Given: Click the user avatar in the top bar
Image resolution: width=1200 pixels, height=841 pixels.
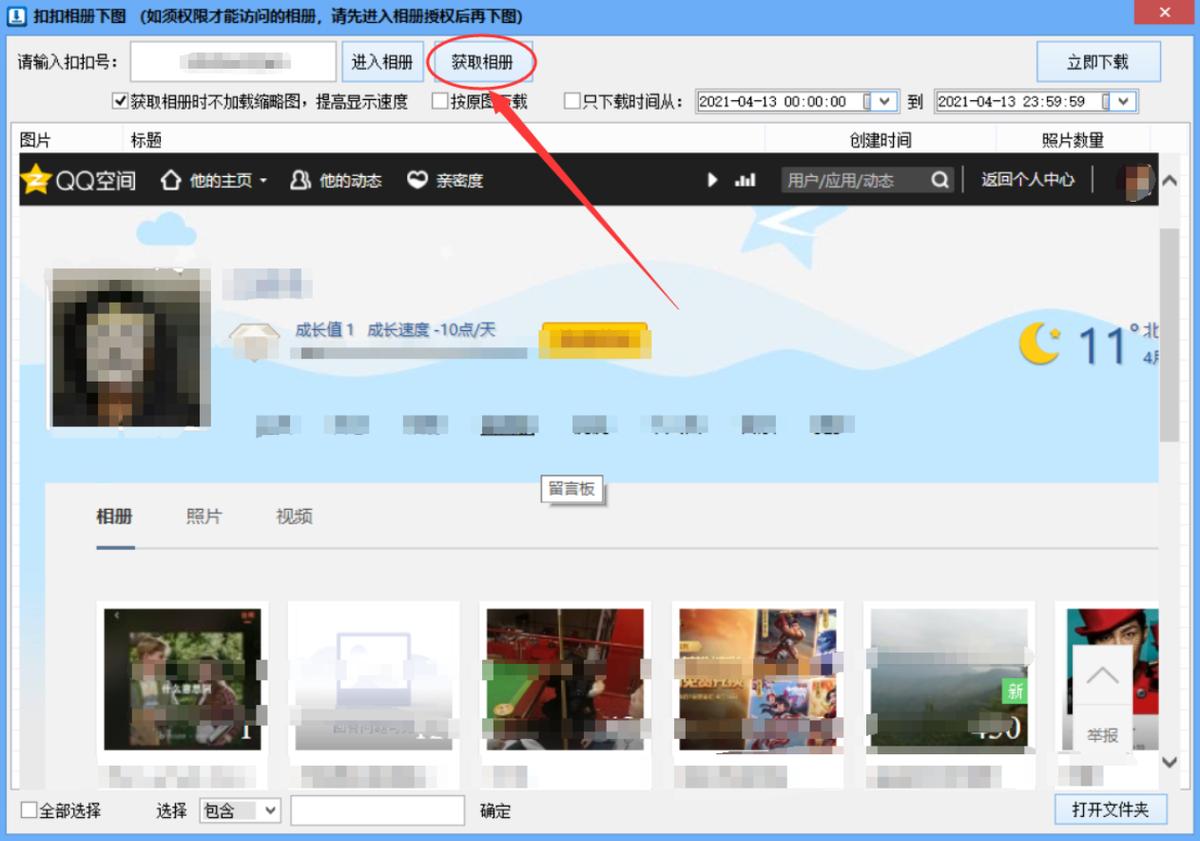Looking at the screenshot, I should (1138, 180).
